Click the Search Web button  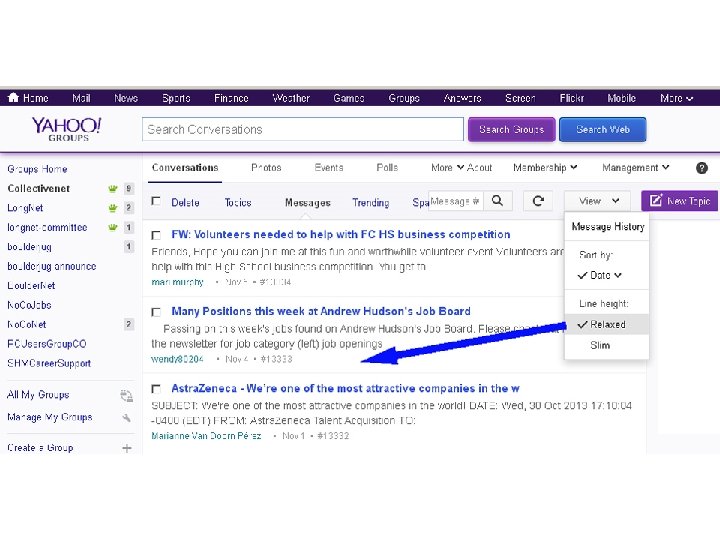point(602,129)
